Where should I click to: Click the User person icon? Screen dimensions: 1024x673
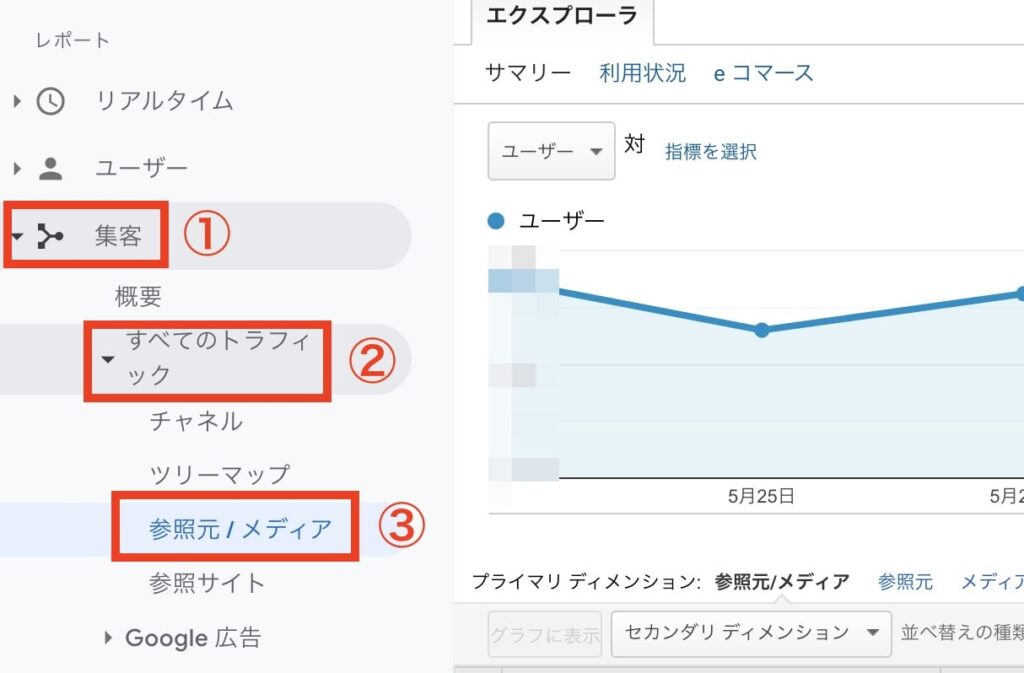click(x=50, y=168)
